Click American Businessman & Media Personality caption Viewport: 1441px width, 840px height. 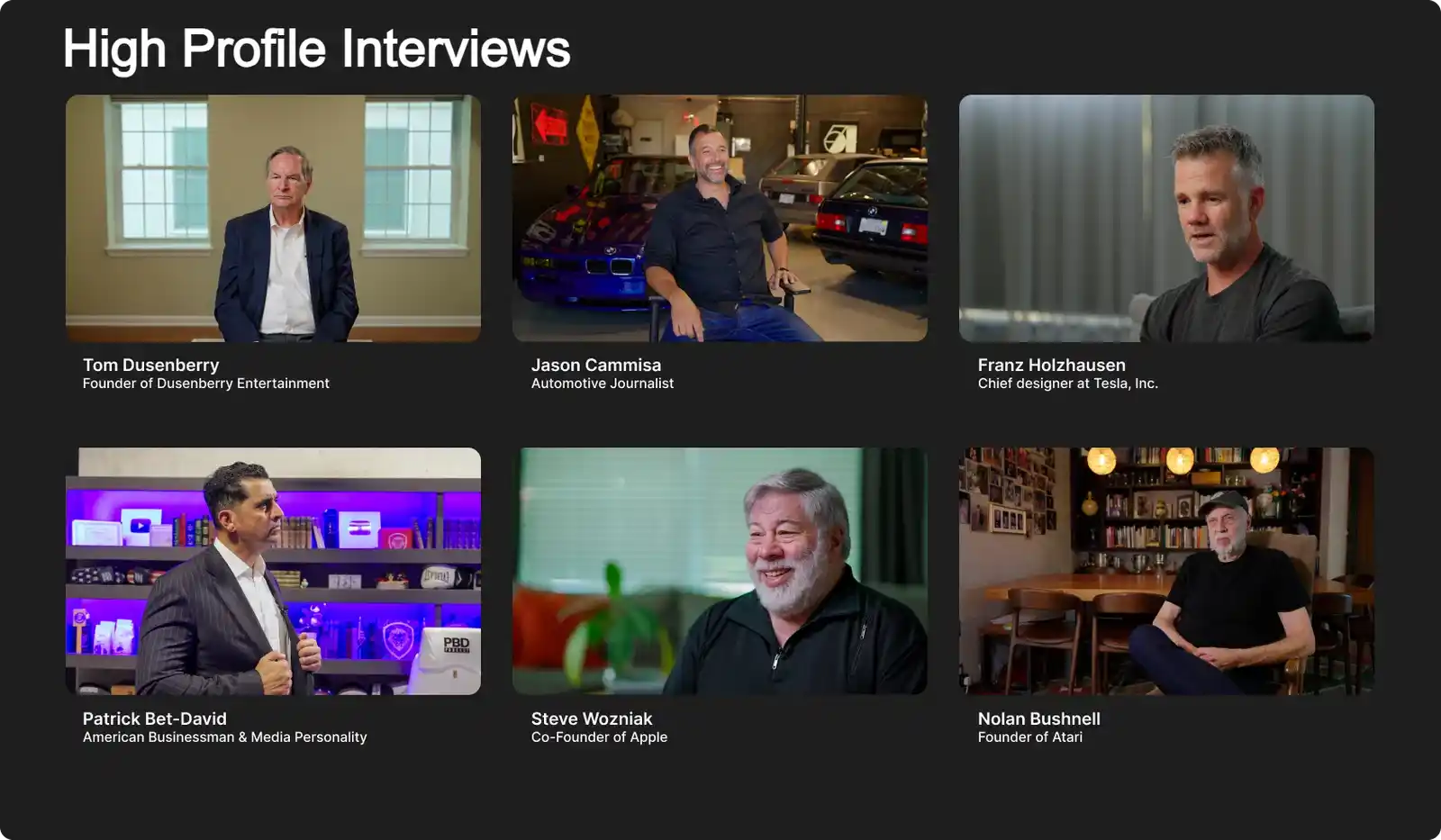click(x=224, y=737)
